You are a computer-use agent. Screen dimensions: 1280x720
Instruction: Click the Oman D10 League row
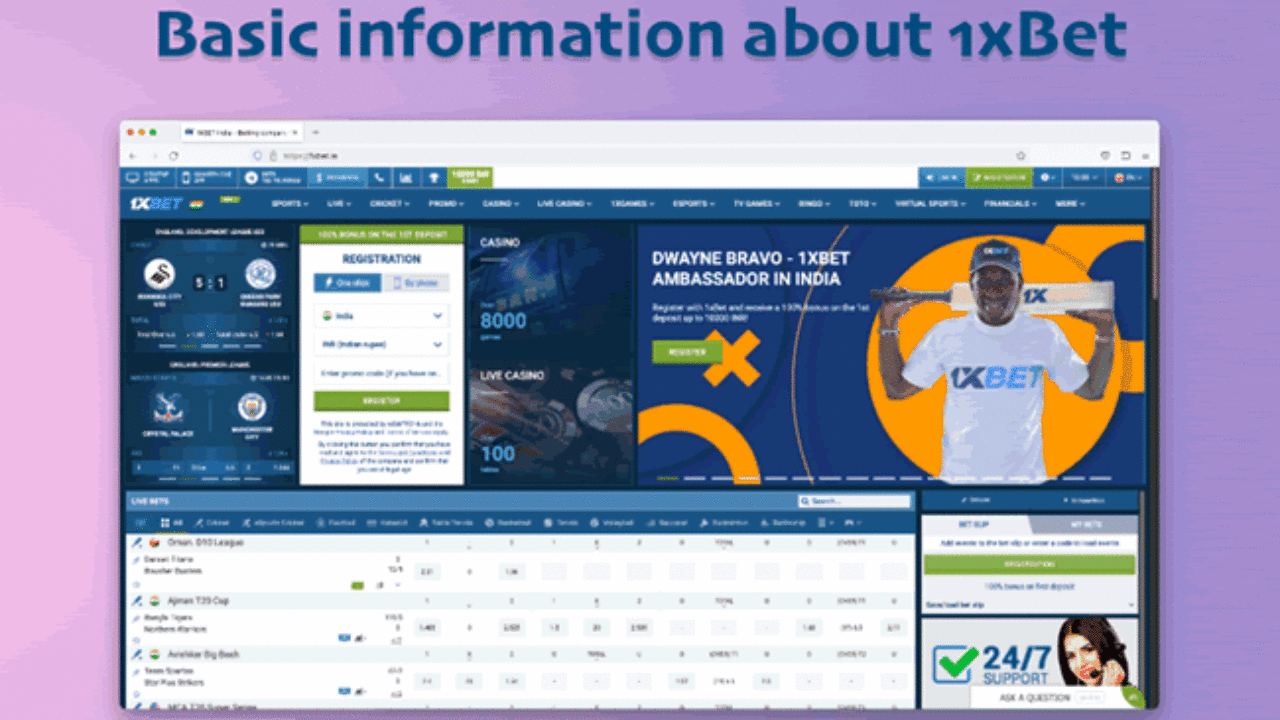(521, 542)
